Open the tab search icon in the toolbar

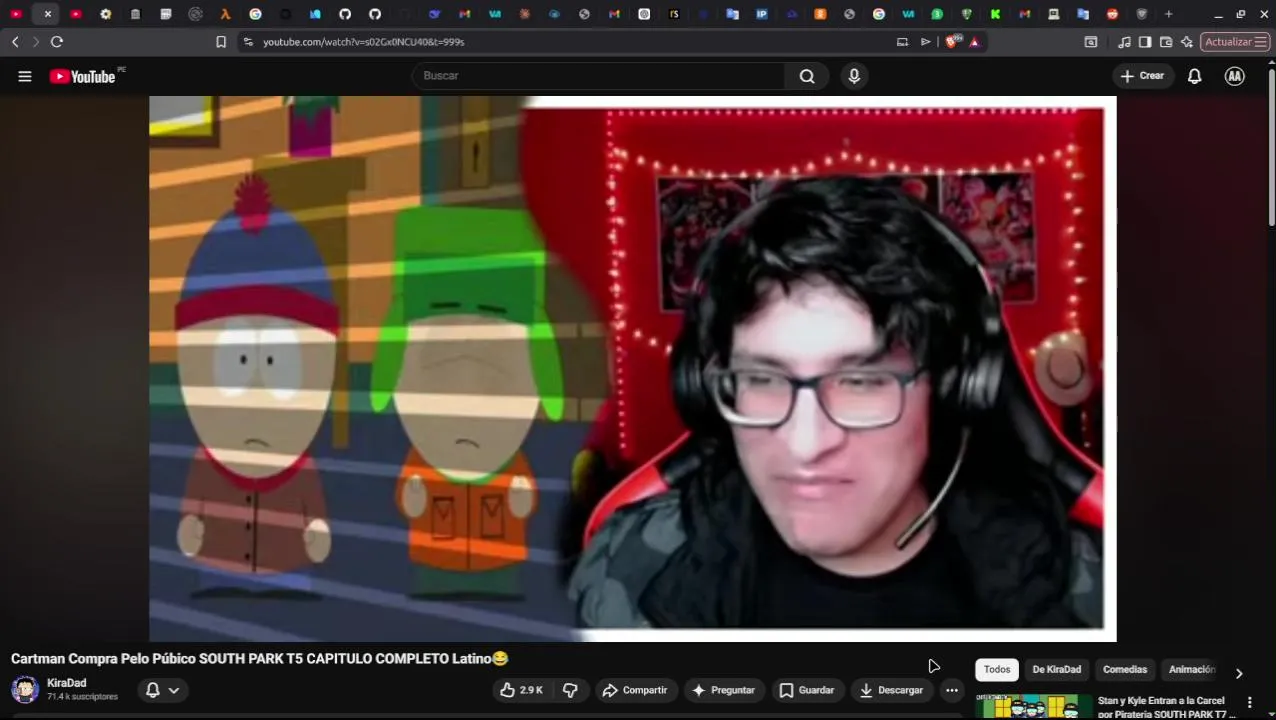[x=1091, y=42]
